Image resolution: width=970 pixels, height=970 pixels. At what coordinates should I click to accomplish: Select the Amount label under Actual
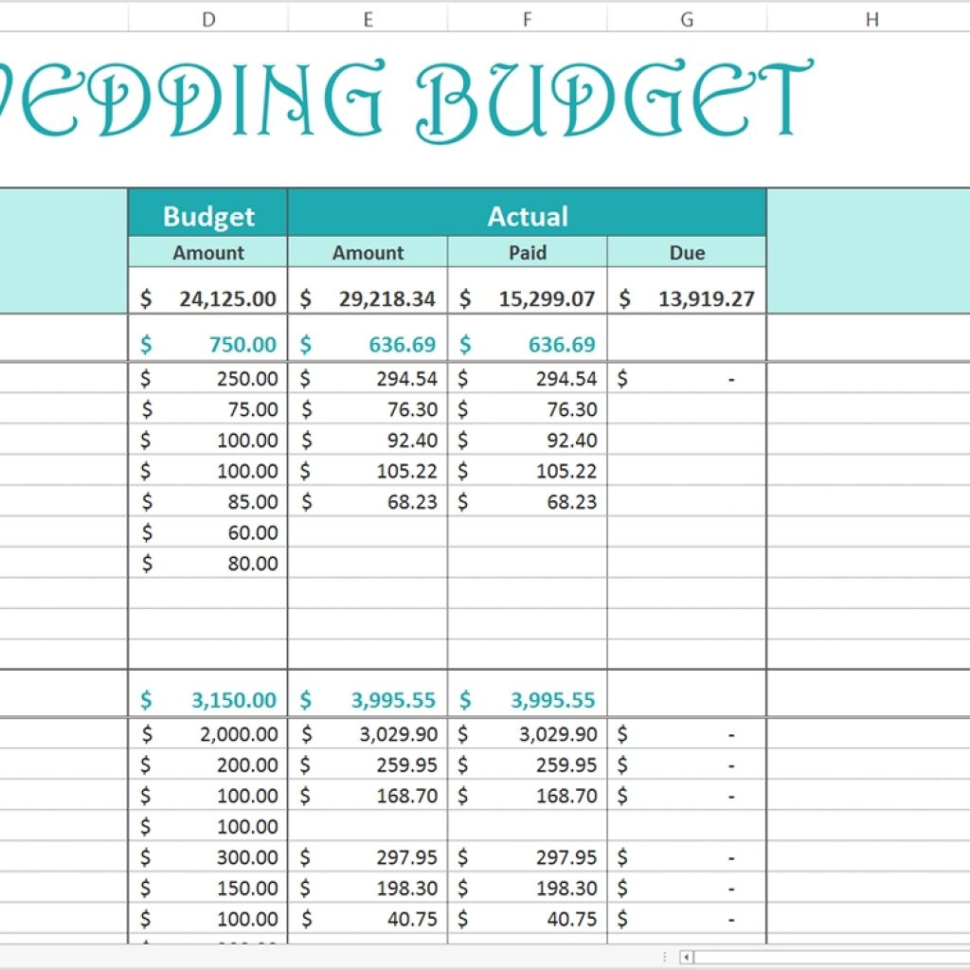tap(367, 252)
